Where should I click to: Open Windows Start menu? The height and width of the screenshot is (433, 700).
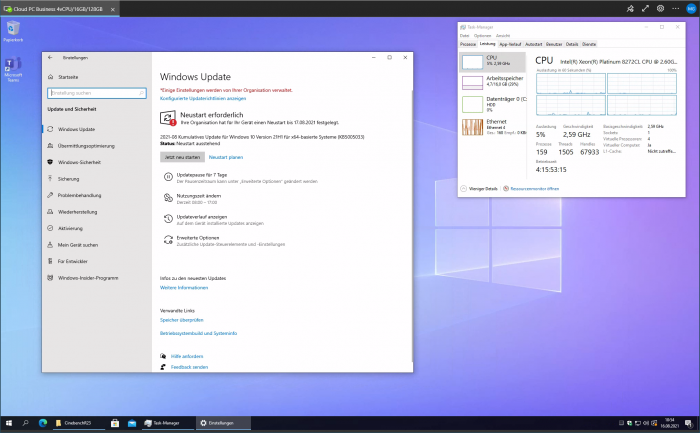pyautogui.click(x=8, y=423)
